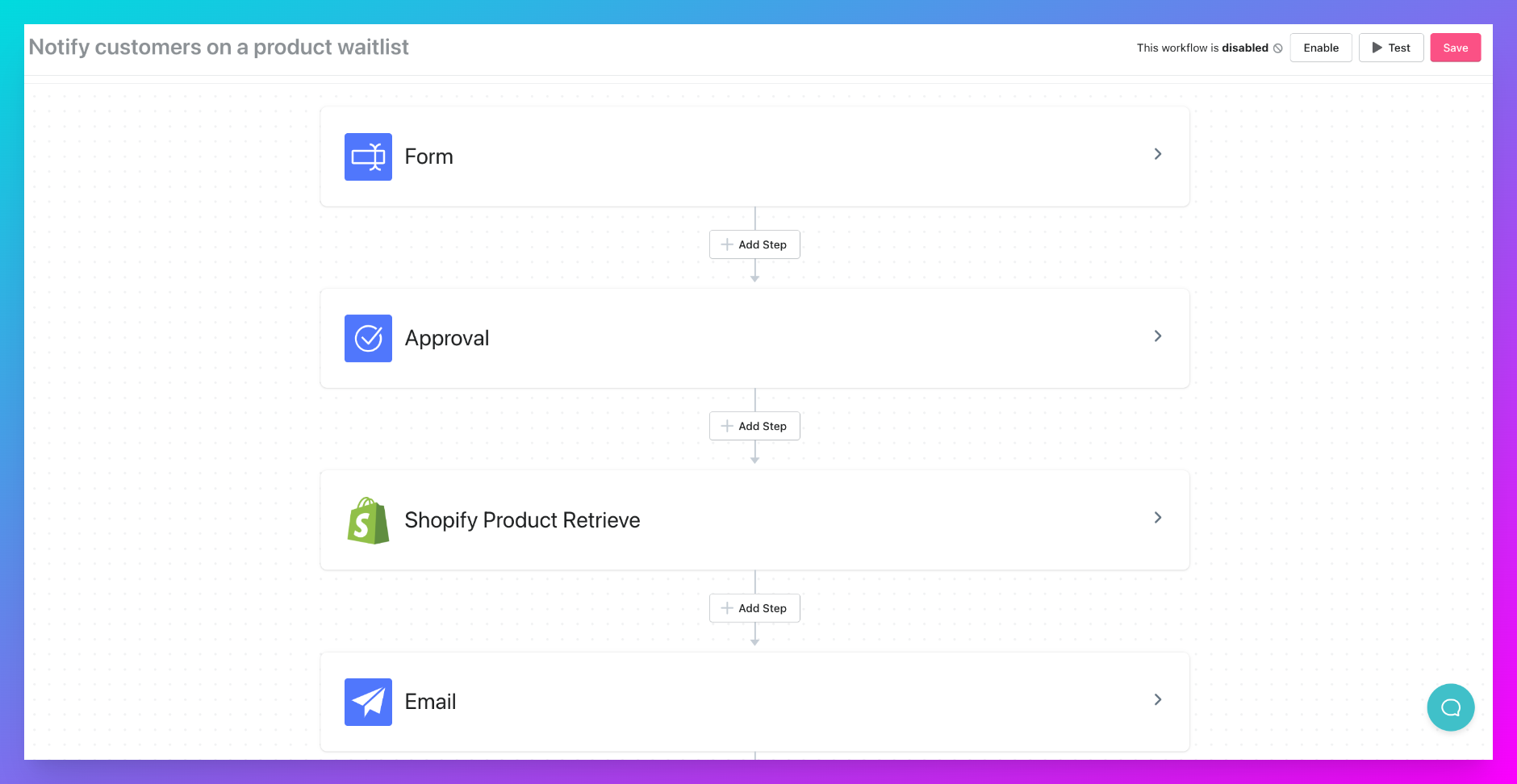Viewport: 1517px width, 784px height.
Task: Click the workflow title to rename it
Action: pyautogui.click(x=218, y=47)
